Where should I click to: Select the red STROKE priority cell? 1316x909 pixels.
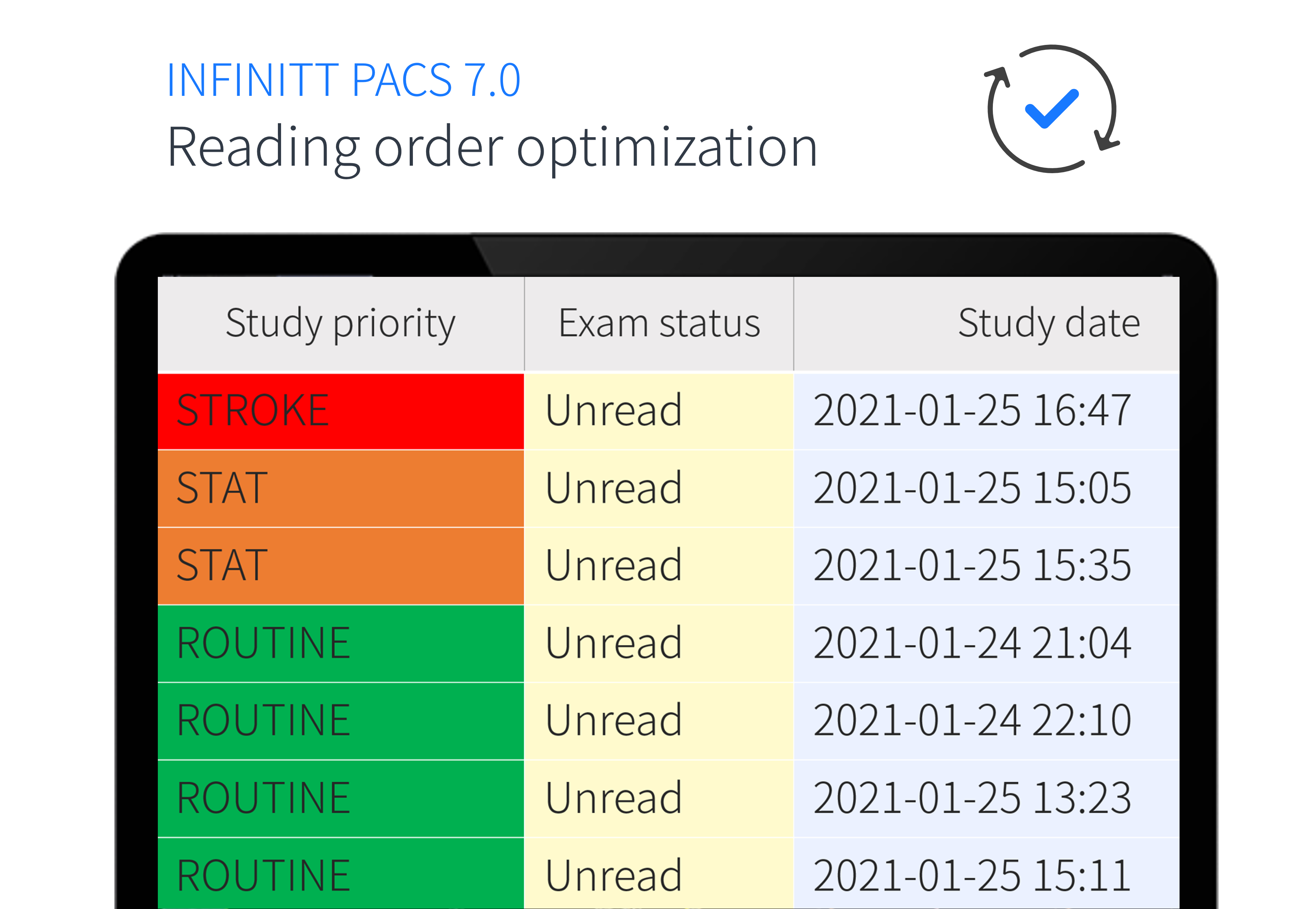[x=341, y=411]
